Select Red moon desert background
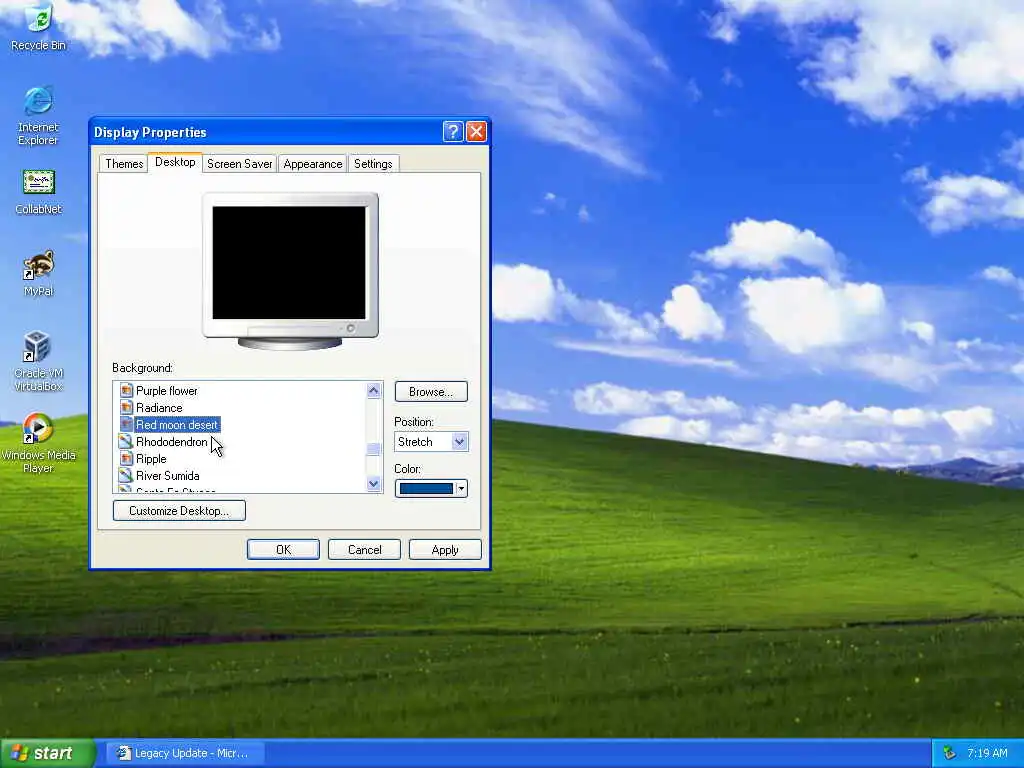Screen dimensions: 1024x768 pyautogui.click(x=177, y=424)
